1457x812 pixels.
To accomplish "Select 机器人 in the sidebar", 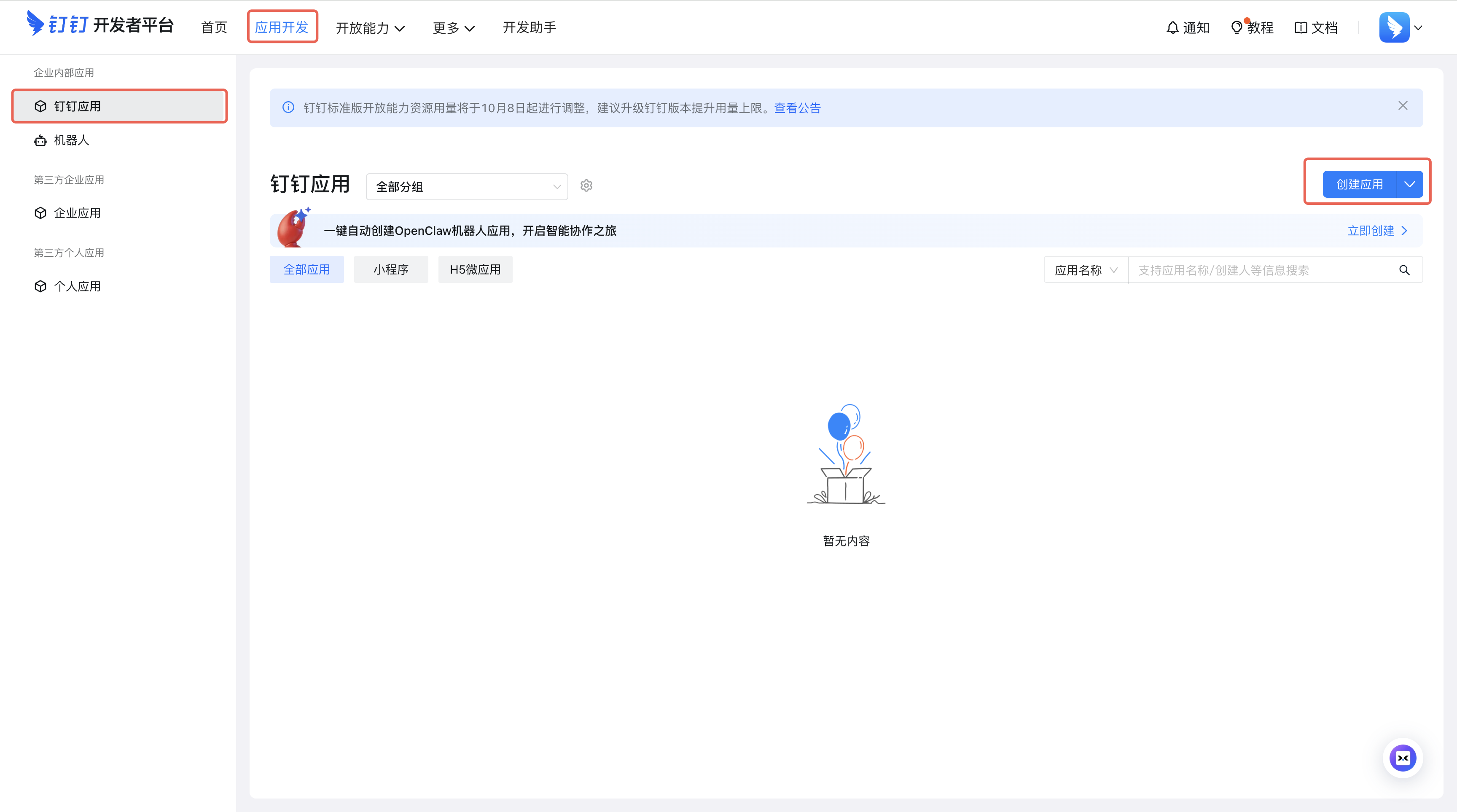I will point(71,140).
